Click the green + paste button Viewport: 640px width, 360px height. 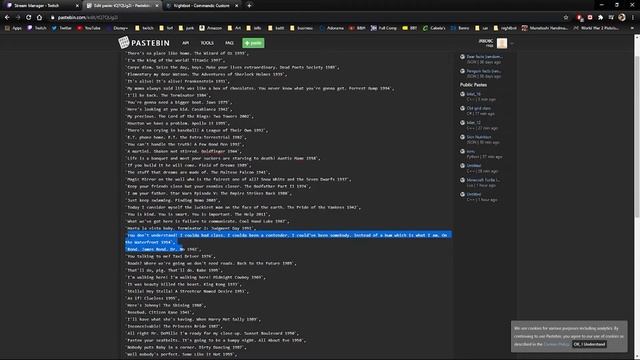tap(253, 43)
